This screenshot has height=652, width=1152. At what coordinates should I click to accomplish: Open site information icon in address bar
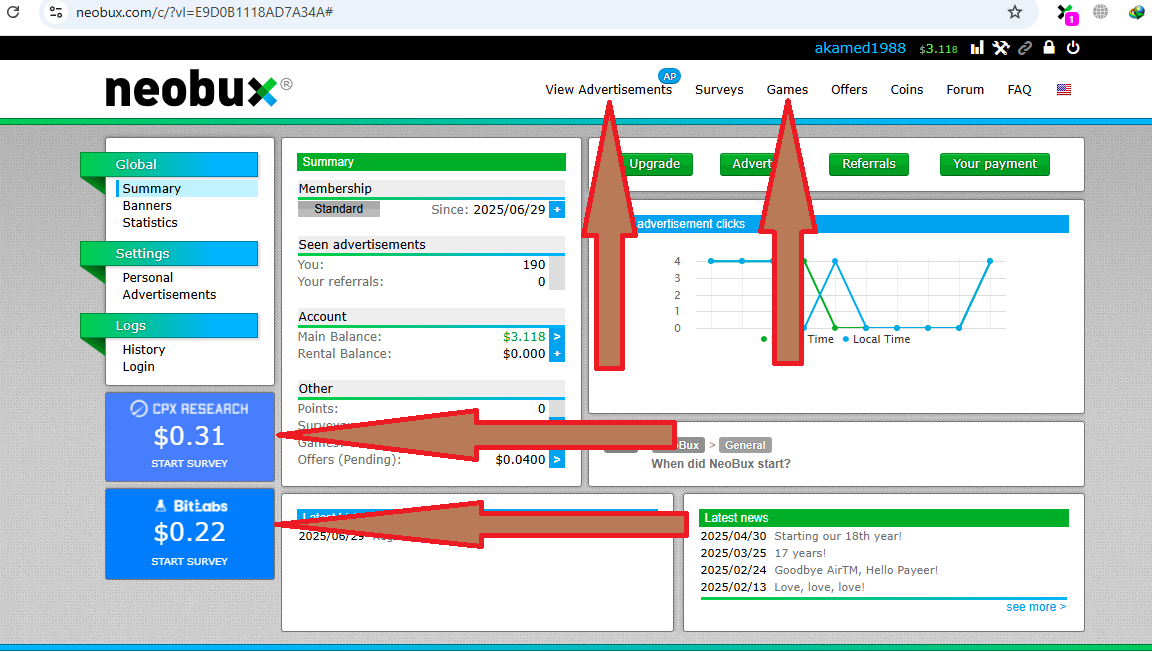(56, 12)
